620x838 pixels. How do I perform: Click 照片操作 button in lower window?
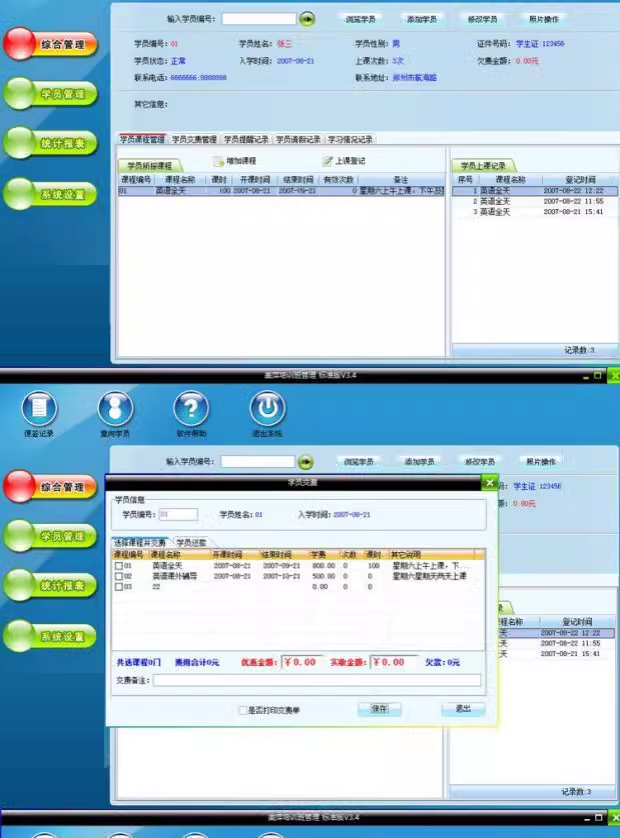pos(541,461)
